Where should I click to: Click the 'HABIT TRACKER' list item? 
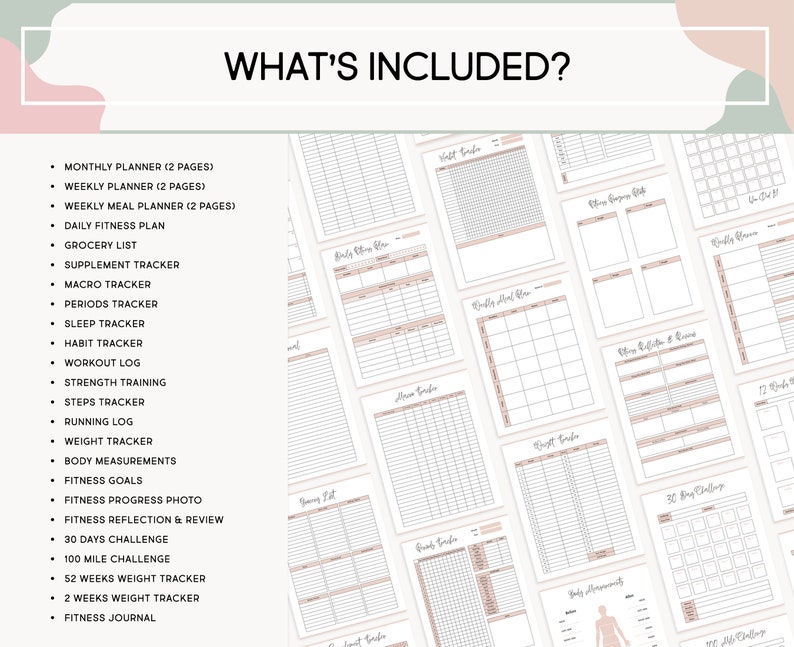103,343
